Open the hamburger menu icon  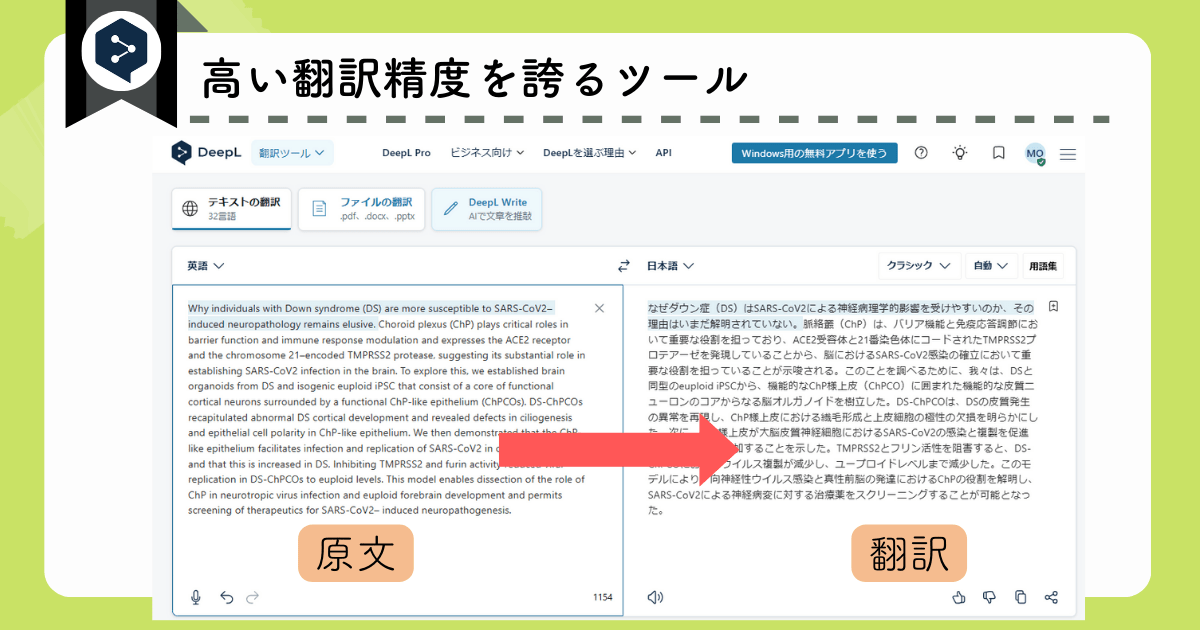click(1068, 154)
